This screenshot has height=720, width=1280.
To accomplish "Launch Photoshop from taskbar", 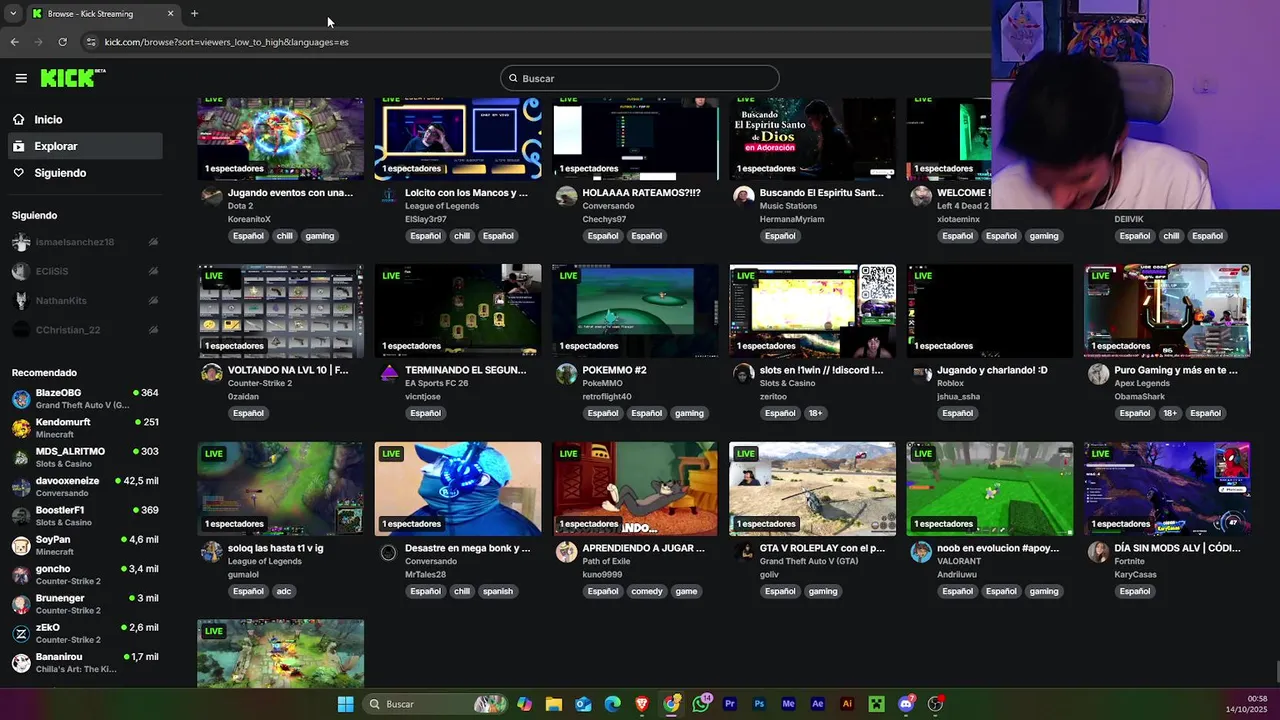I will [x=759, y=704].
